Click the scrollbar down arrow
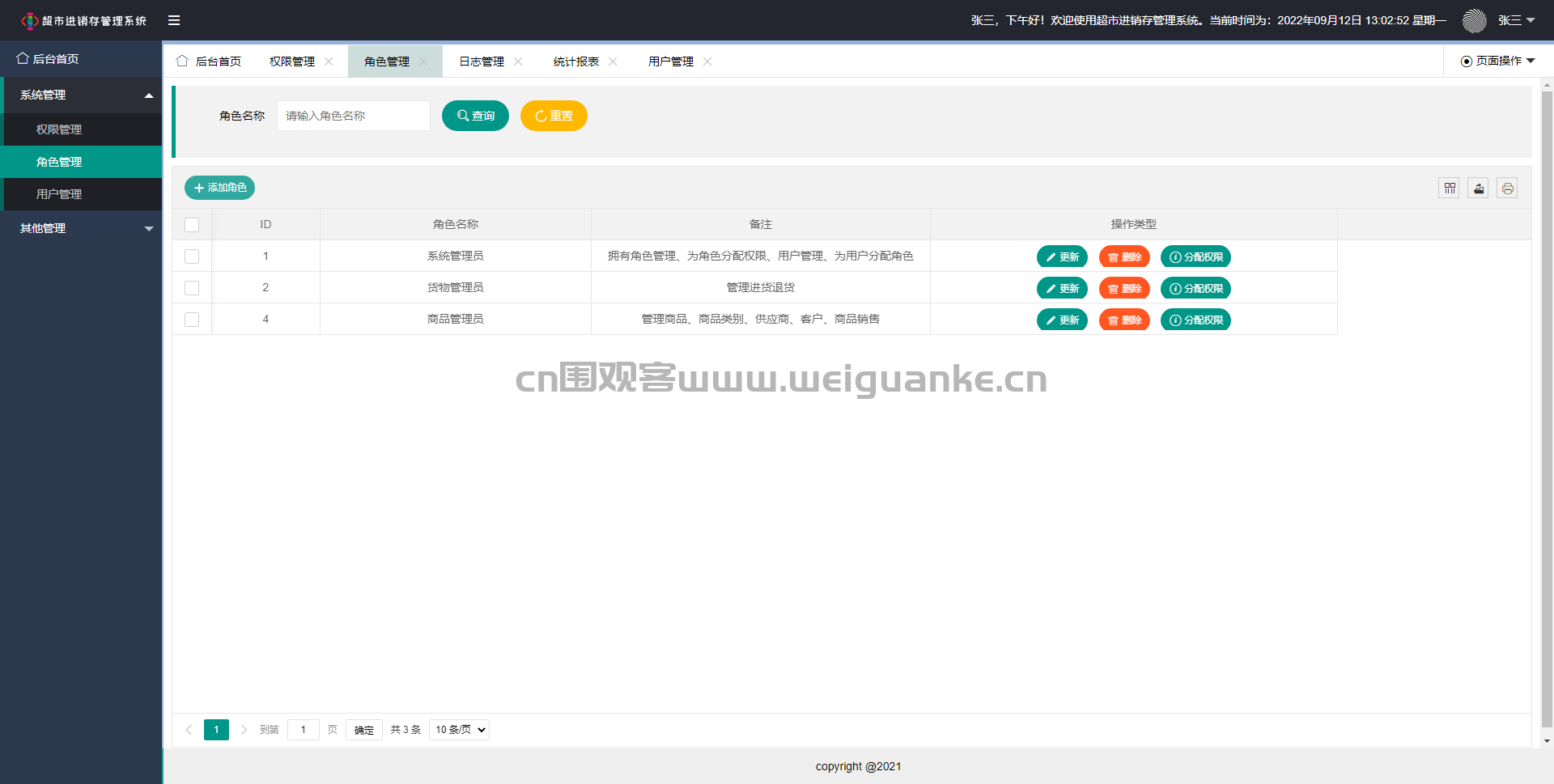Screen dimensions: 1554x784 point(1547,740)
